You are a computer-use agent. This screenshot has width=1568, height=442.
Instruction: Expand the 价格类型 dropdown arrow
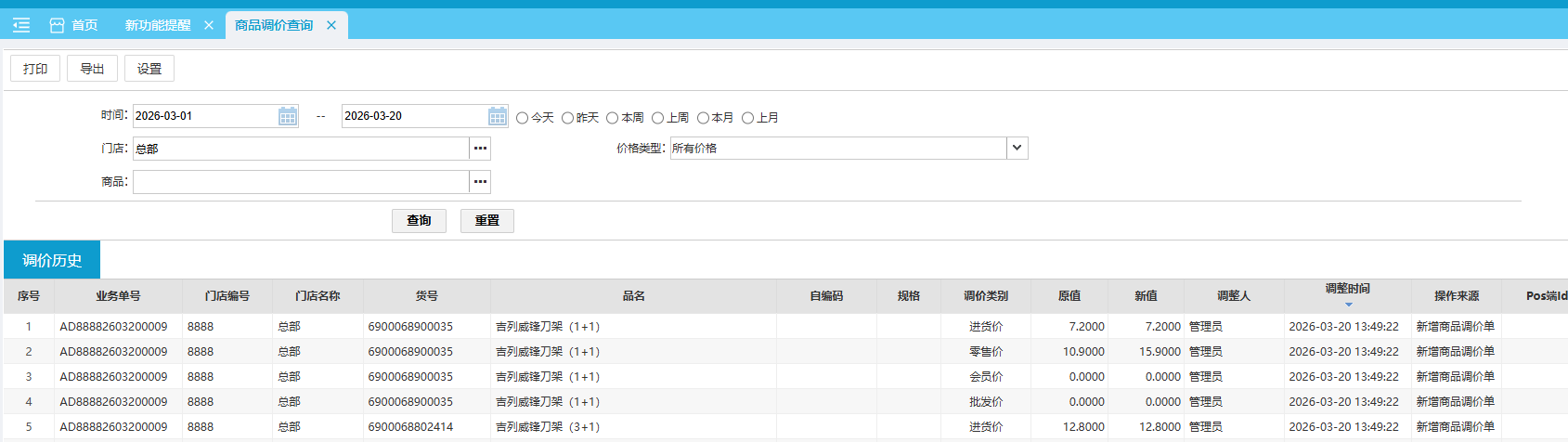pyautogui.click(x=1017, y=149)
